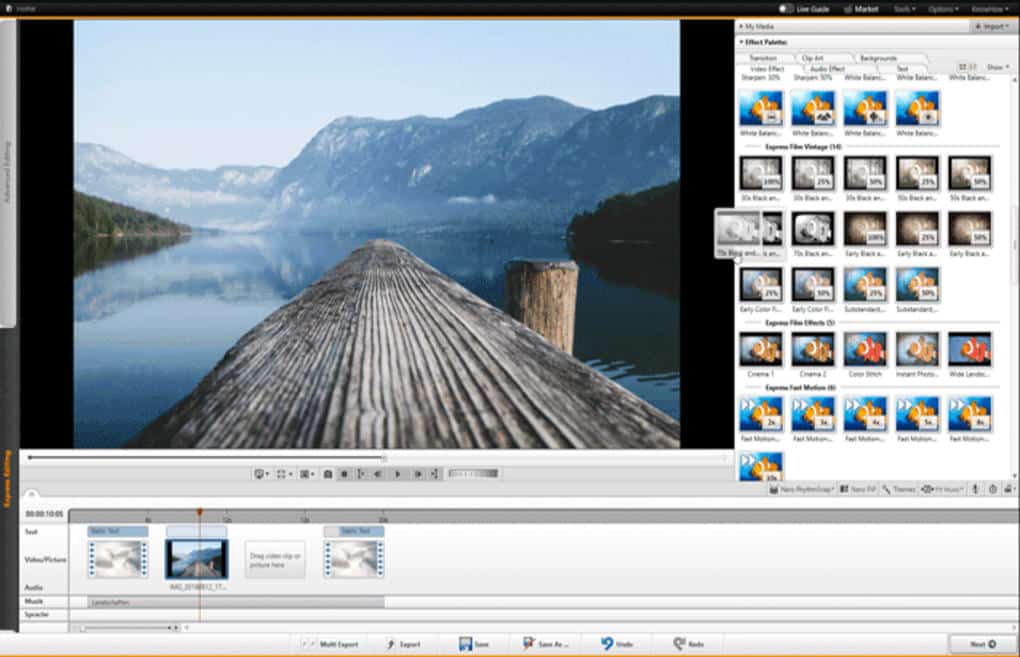Open the Themes tool
Viewport: 1020px width, 657px height.
click(x=898, y=489)
